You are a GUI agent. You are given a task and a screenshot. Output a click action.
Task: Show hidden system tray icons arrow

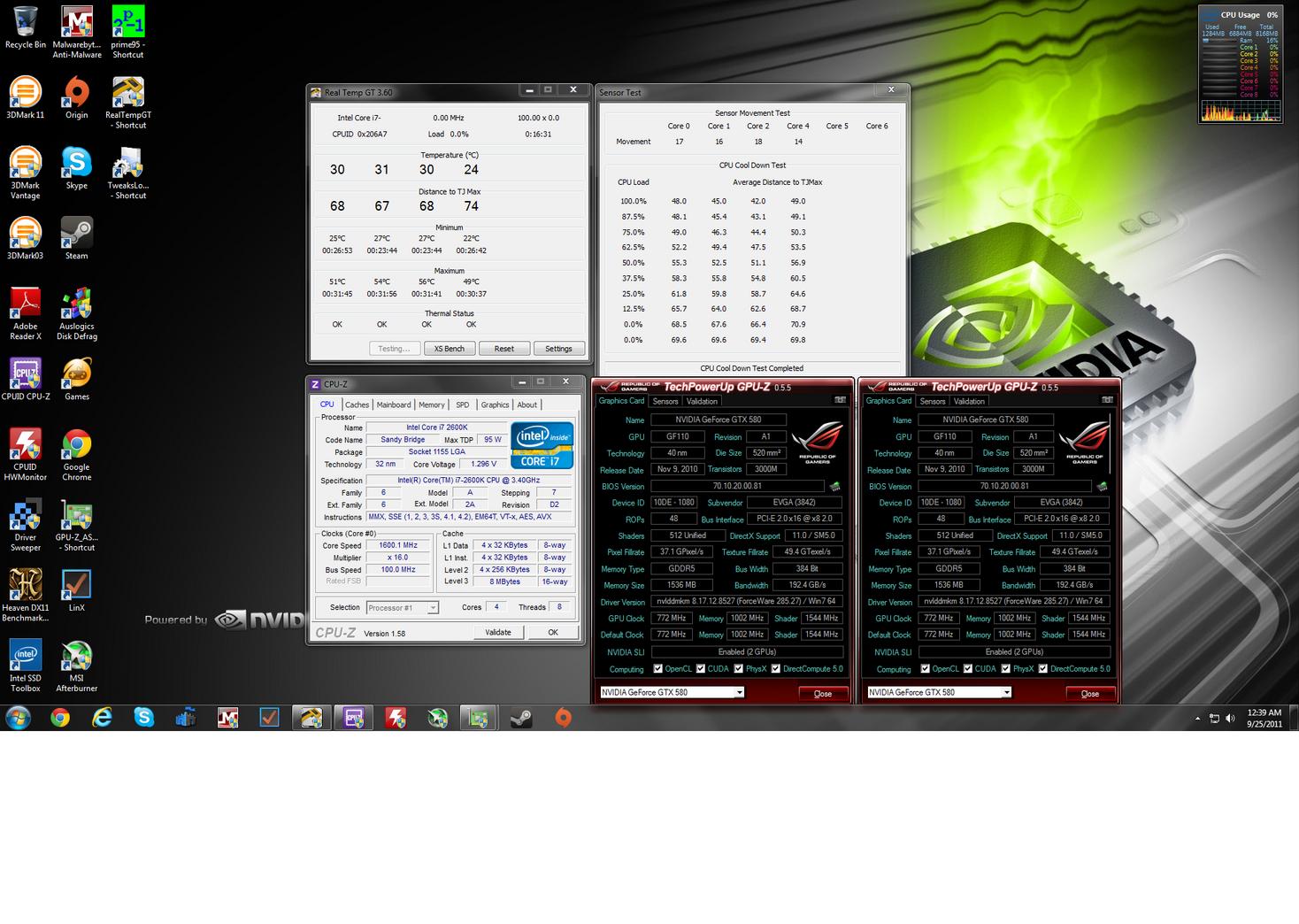[1198, 718]
